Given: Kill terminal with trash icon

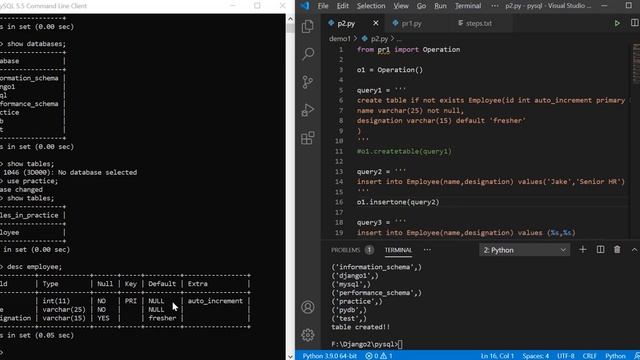Looking at the screenshot, I should pos(617,249).
